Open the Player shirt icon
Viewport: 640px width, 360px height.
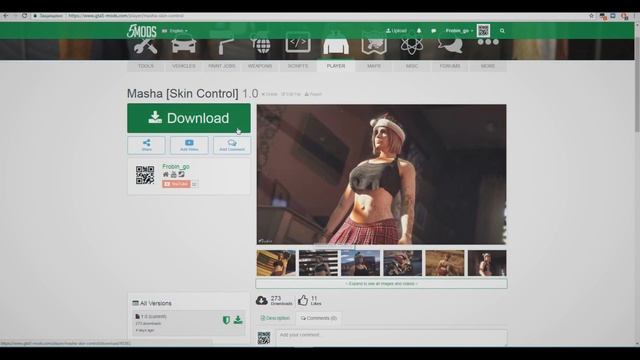336,44
